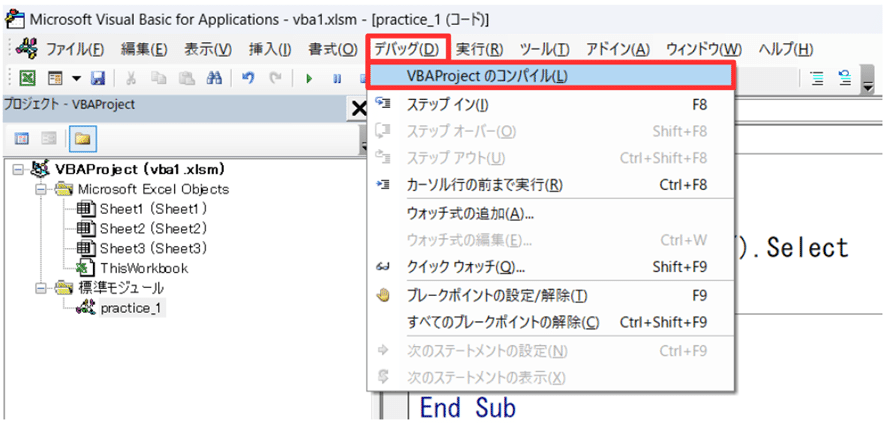The height and width of the screenshot is (423, 886).
Task: Click the Outdent toolbar icon
Action: (845, 79)
